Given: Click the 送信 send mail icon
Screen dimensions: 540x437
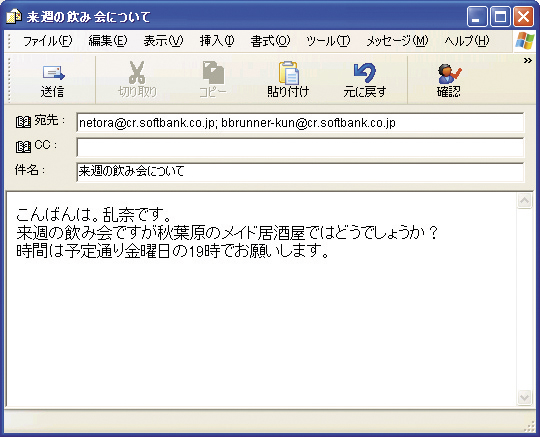Looking at the screenshot, I should 54,73.
